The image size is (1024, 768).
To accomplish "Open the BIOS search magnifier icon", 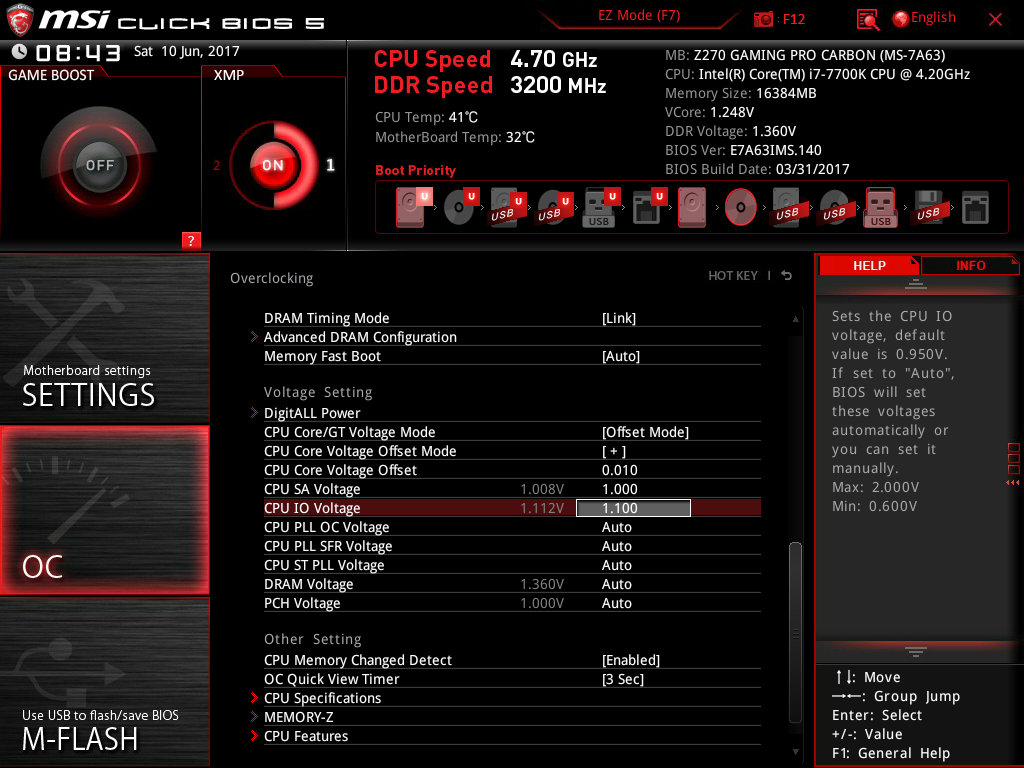I will click(x=868, y=20).
